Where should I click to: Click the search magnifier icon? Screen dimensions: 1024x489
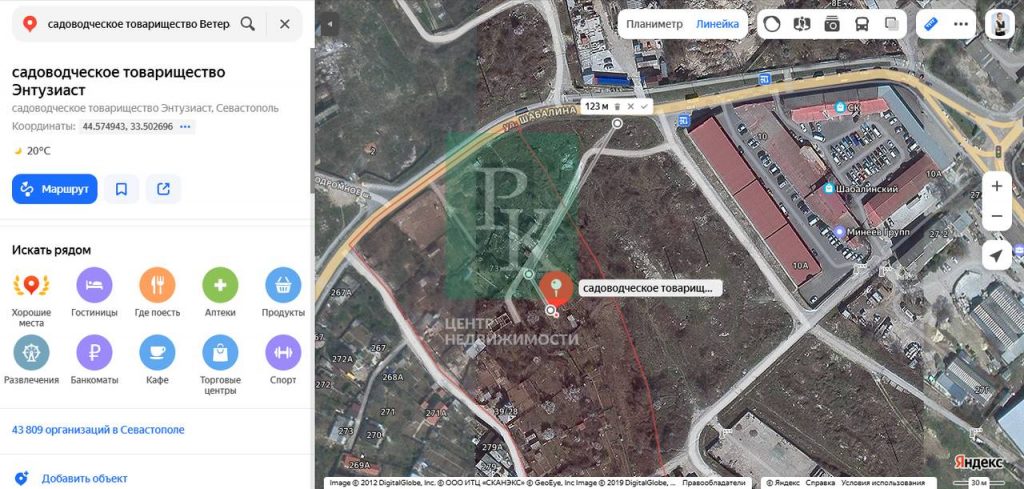248,24
